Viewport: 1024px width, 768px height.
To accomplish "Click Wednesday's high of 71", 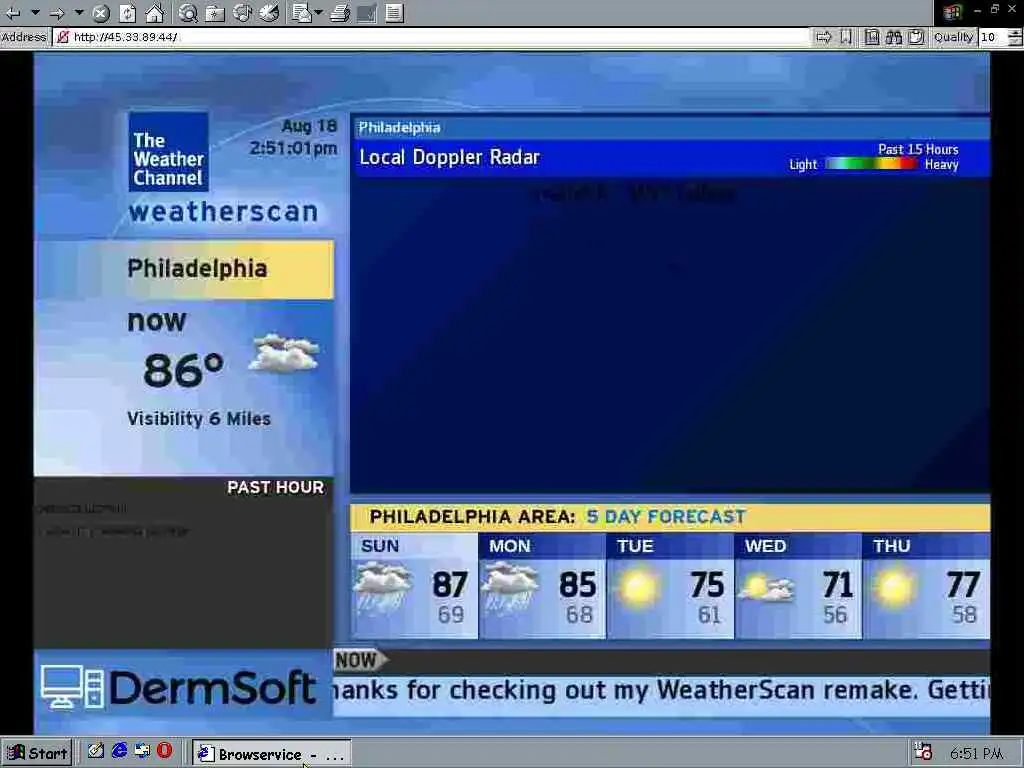I will coord(837,584).
